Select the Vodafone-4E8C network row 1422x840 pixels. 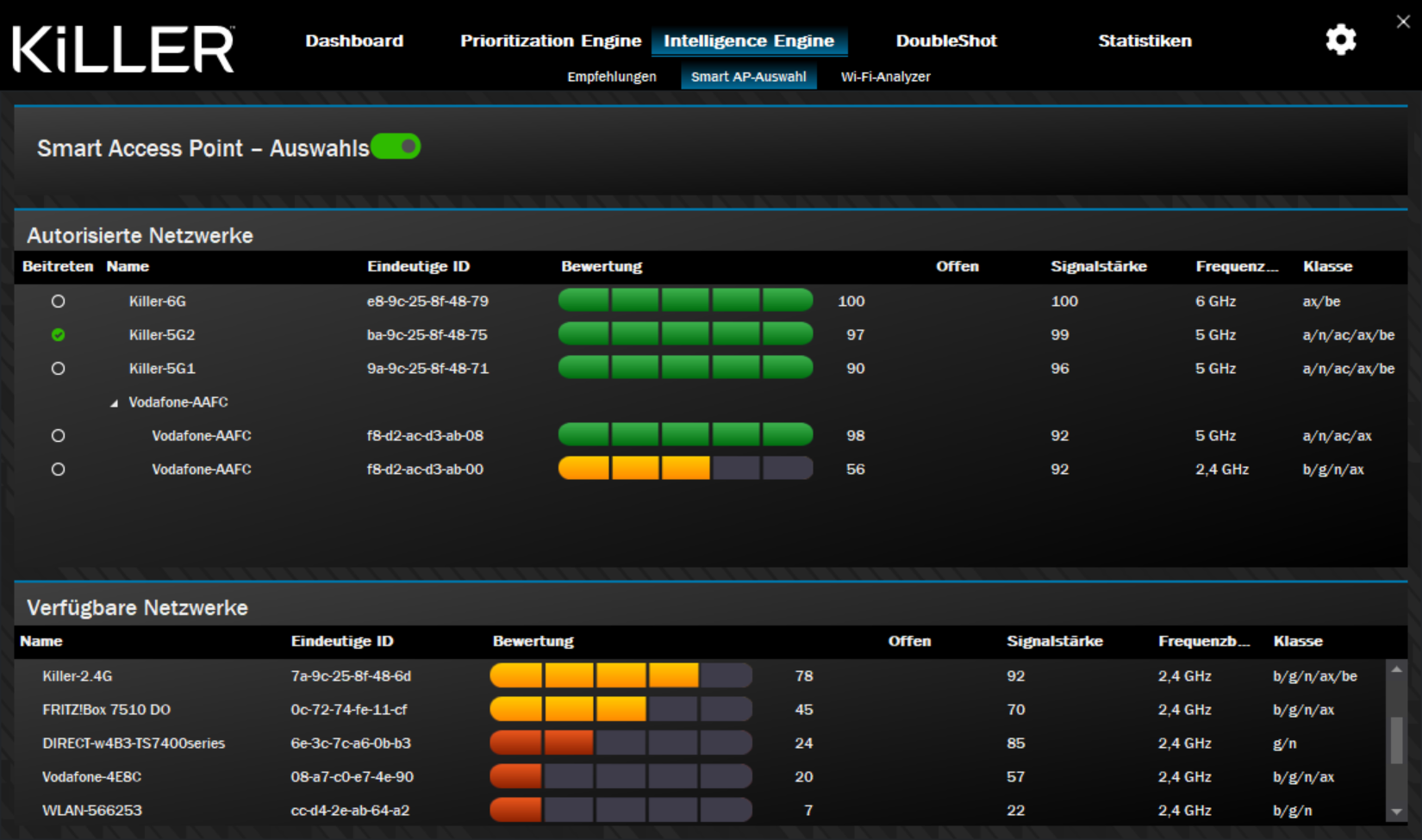(x=700, y=777)
